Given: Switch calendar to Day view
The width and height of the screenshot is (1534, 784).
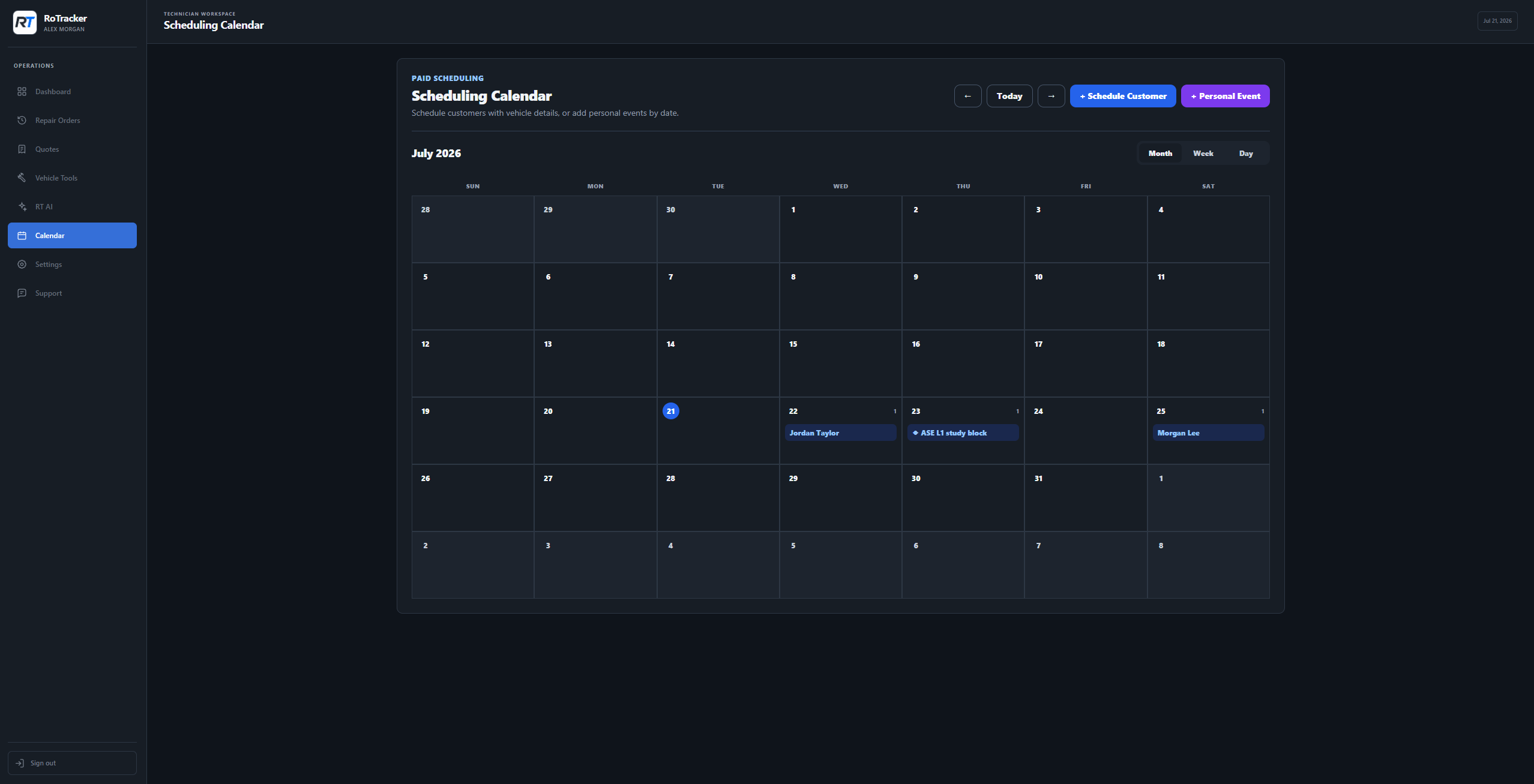Looking at the screenshot, I should click(x=1246, y=154).
